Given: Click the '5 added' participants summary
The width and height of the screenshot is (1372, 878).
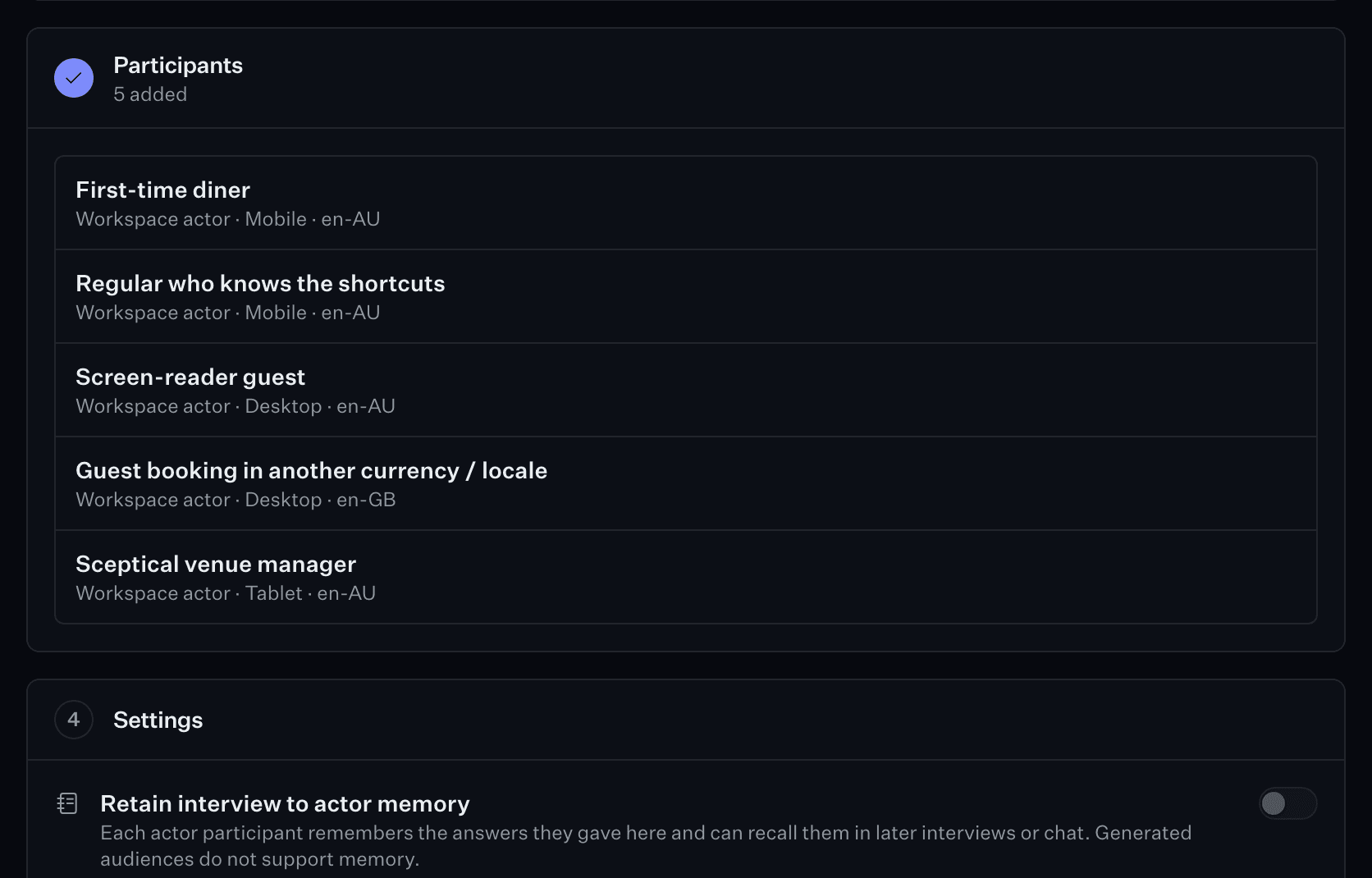Looking at the screenshot, I should click(x=150, y=94).
